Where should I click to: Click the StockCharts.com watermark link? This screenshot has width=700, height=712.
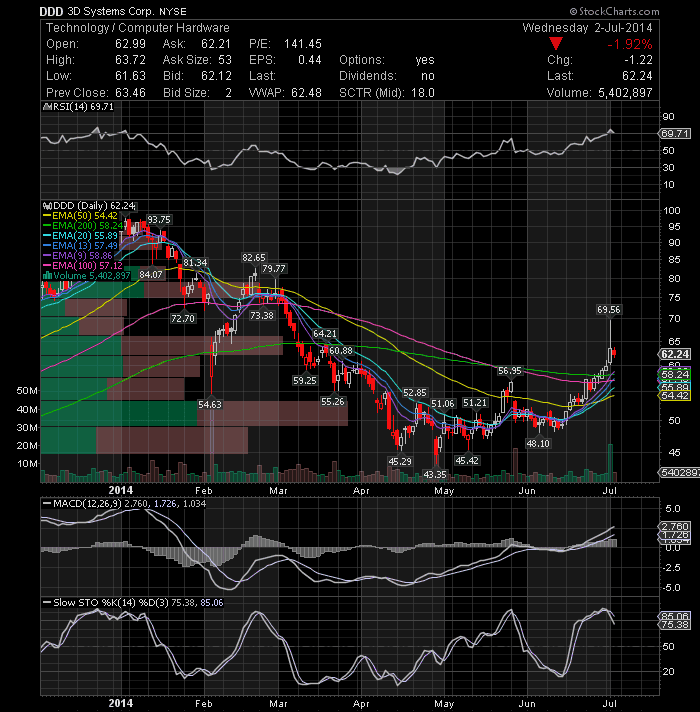(x=614, y=11)
